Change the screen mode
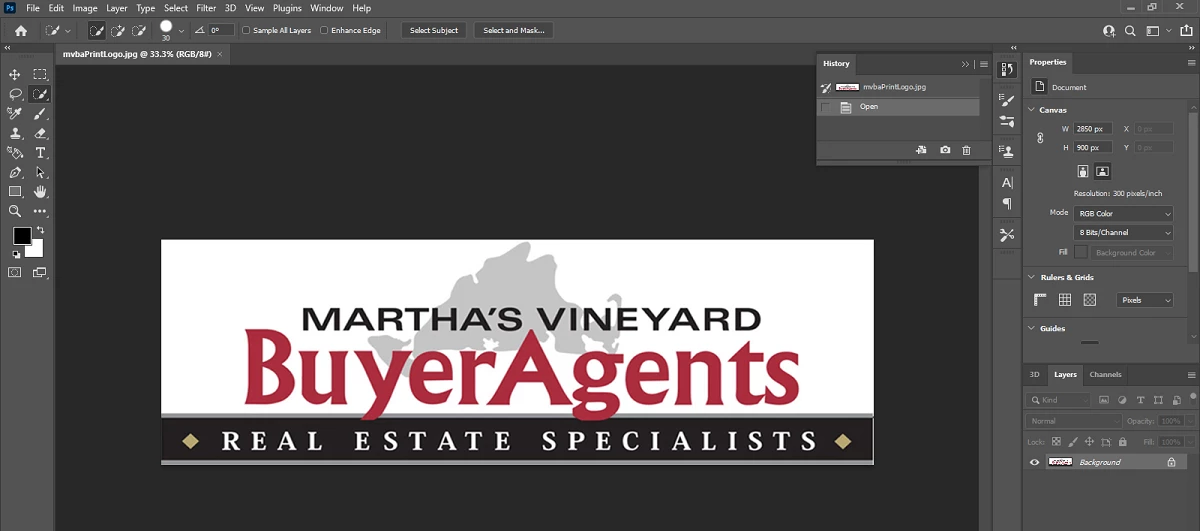The height and width of the screenshot is (531, 1200). coord(40,272)
